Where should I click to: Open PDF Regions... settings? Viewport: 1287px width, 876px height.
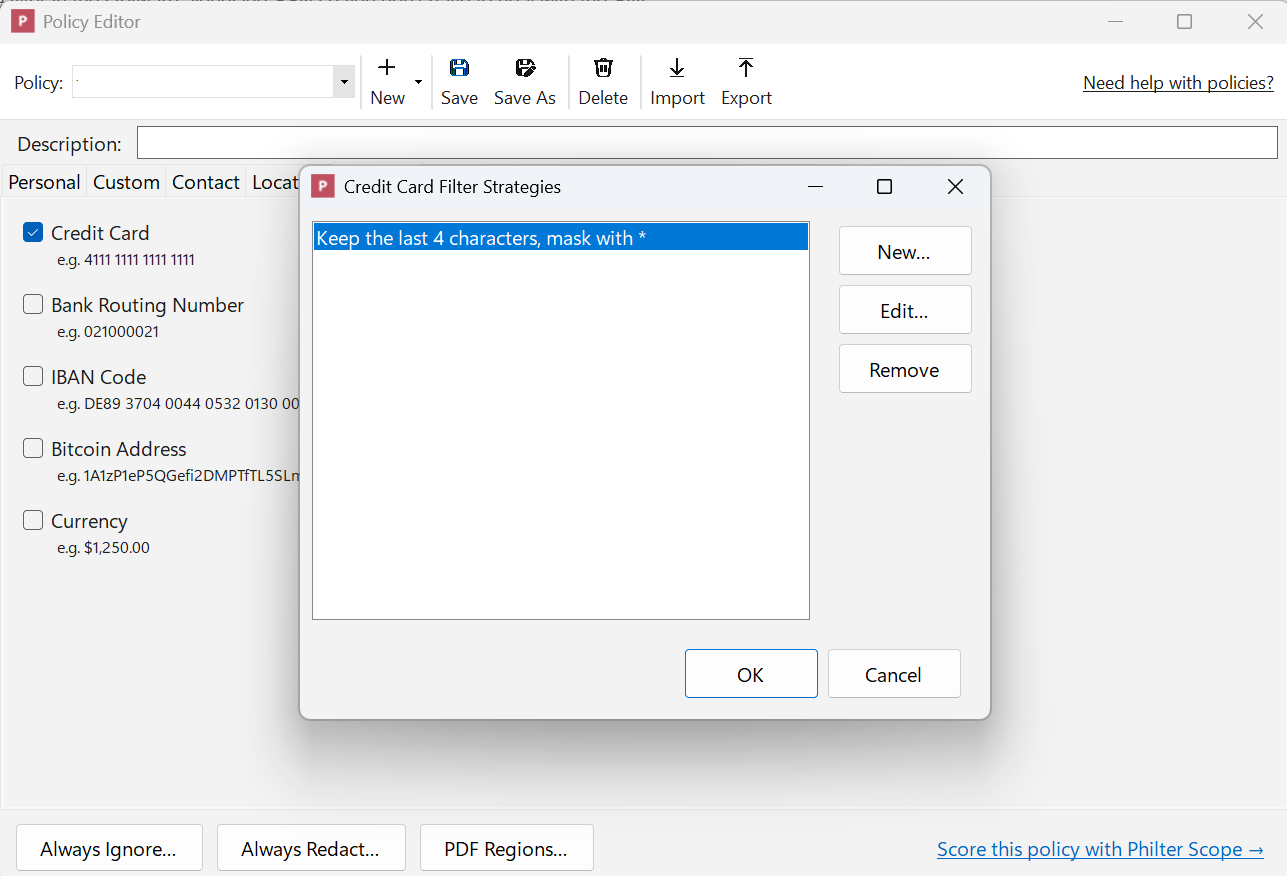507,849
